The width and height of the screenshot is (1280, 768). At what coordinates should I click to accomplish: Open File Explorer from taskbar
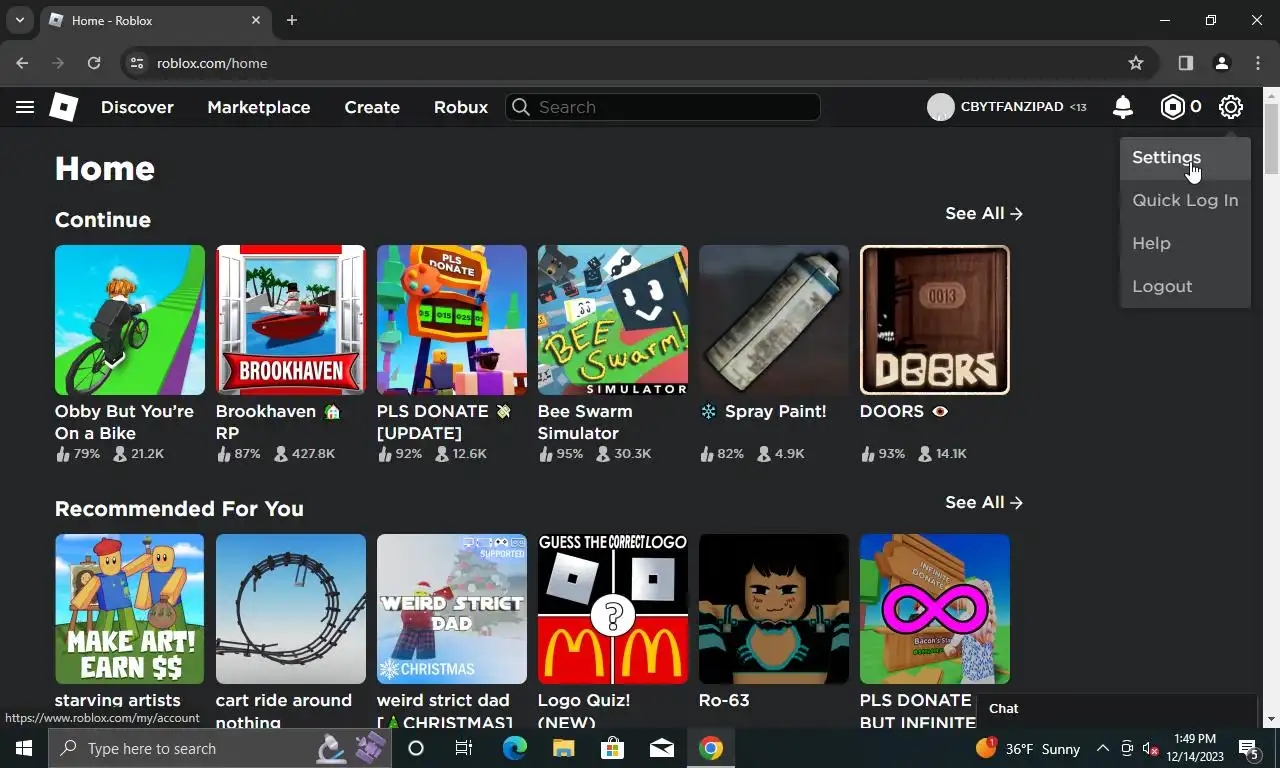pyautogui.click(x=563, y=748)
